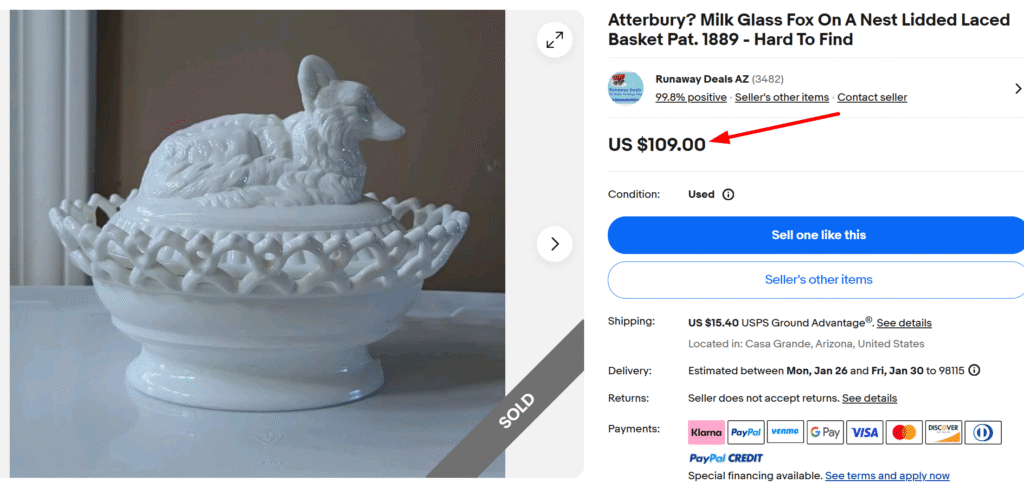Go to the next product photo
Screen dimensions: 1024x489
(x=554, y=244)
